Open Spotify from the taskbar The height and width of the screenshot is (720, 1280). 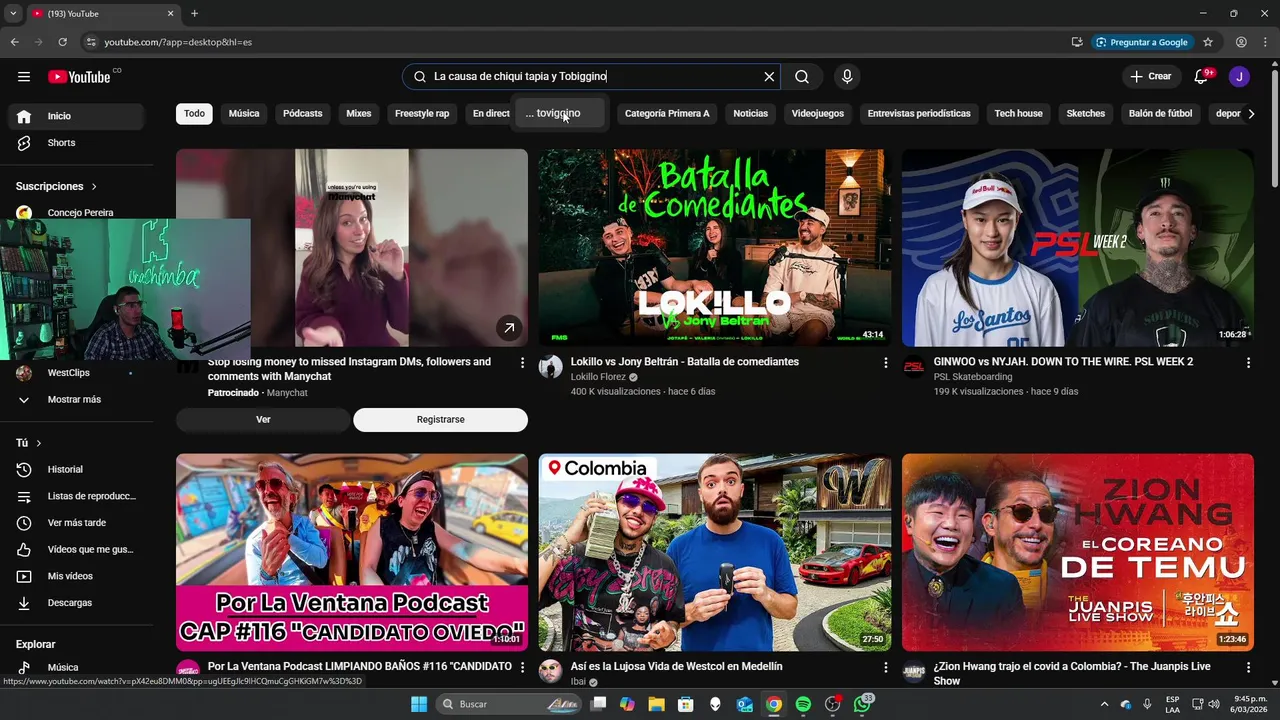coord(803,704)
